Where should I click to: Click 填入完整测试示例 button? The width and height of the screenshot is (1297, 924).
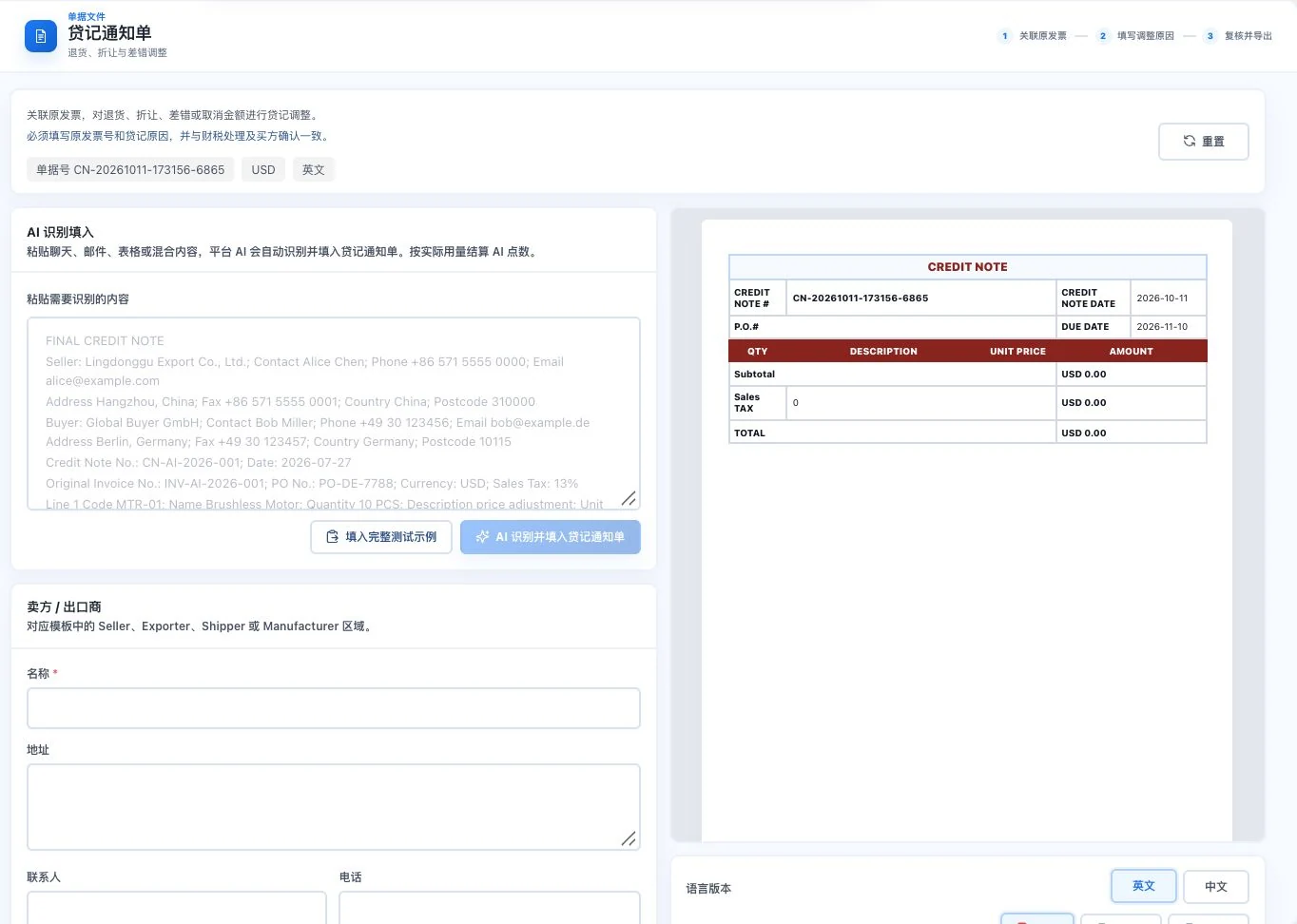coord(381,537)
